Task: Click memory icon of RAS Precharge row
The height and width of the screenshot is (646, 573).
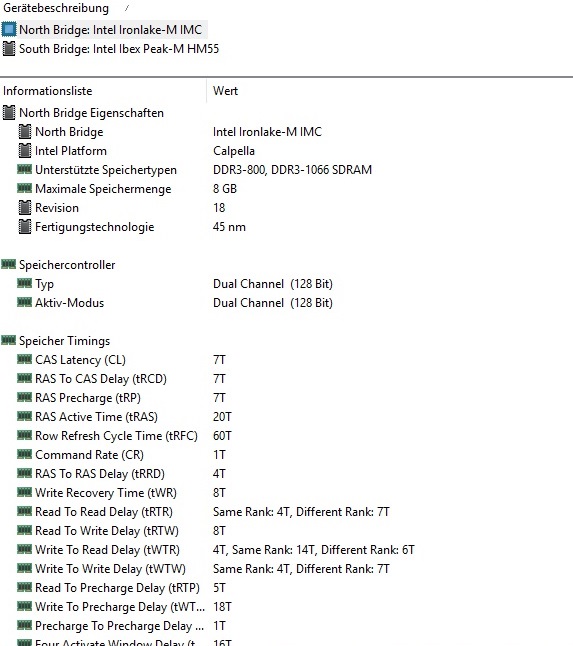Action: coord(24,397)
